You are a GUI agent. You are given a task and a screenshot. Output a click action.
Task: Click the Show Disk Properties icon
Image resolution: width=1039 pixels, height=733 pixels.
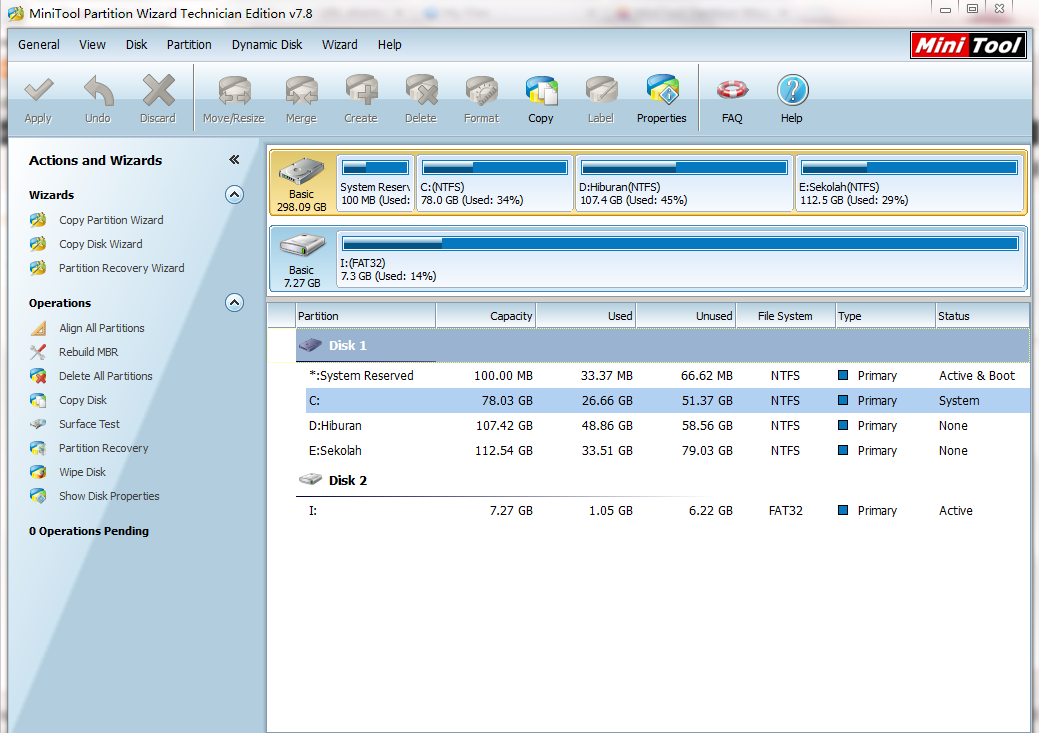pos(38,496)
